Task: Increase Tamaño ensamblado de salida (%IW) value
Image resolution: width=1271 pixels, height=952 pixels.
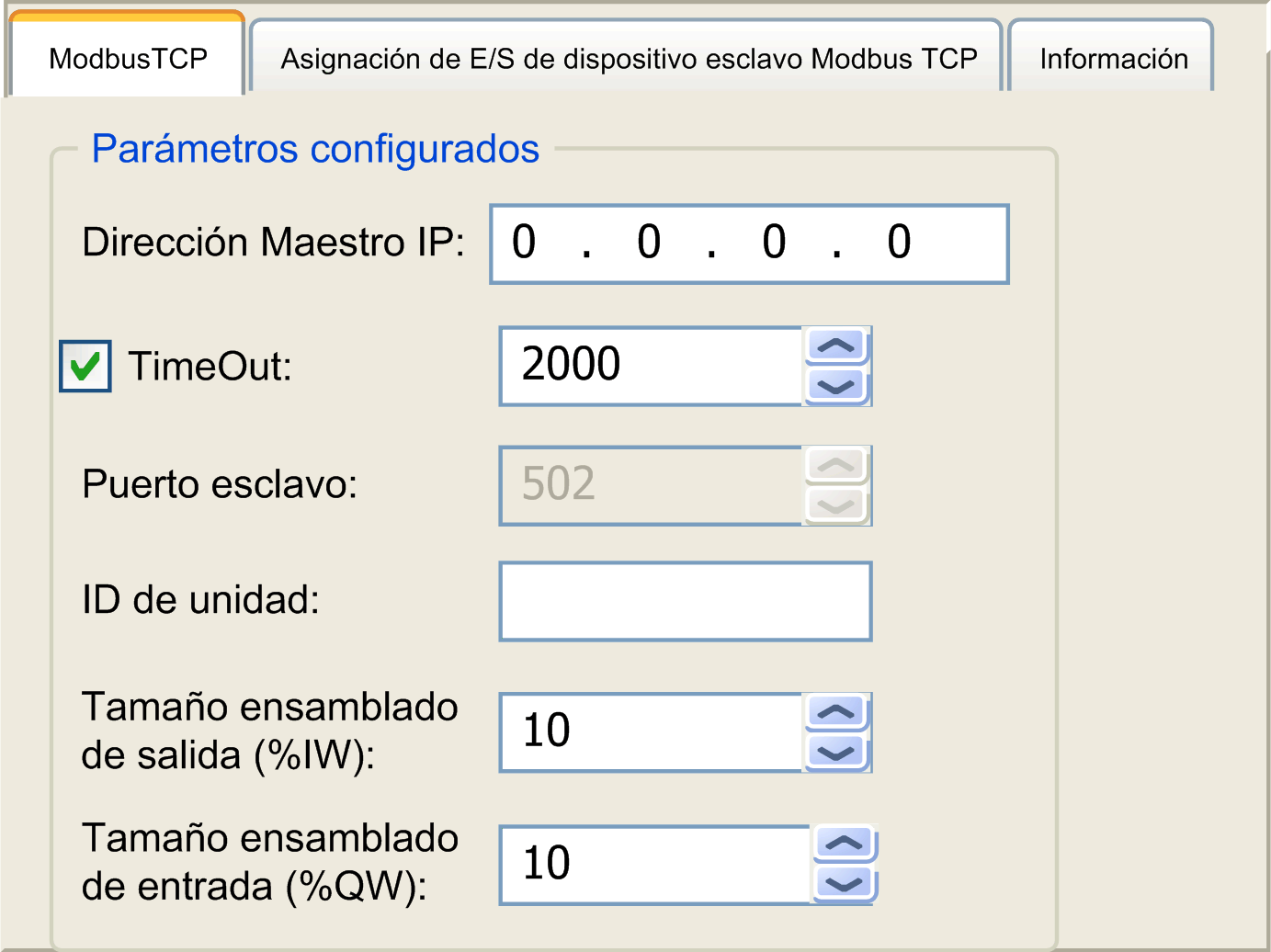Action: (836, 712)
